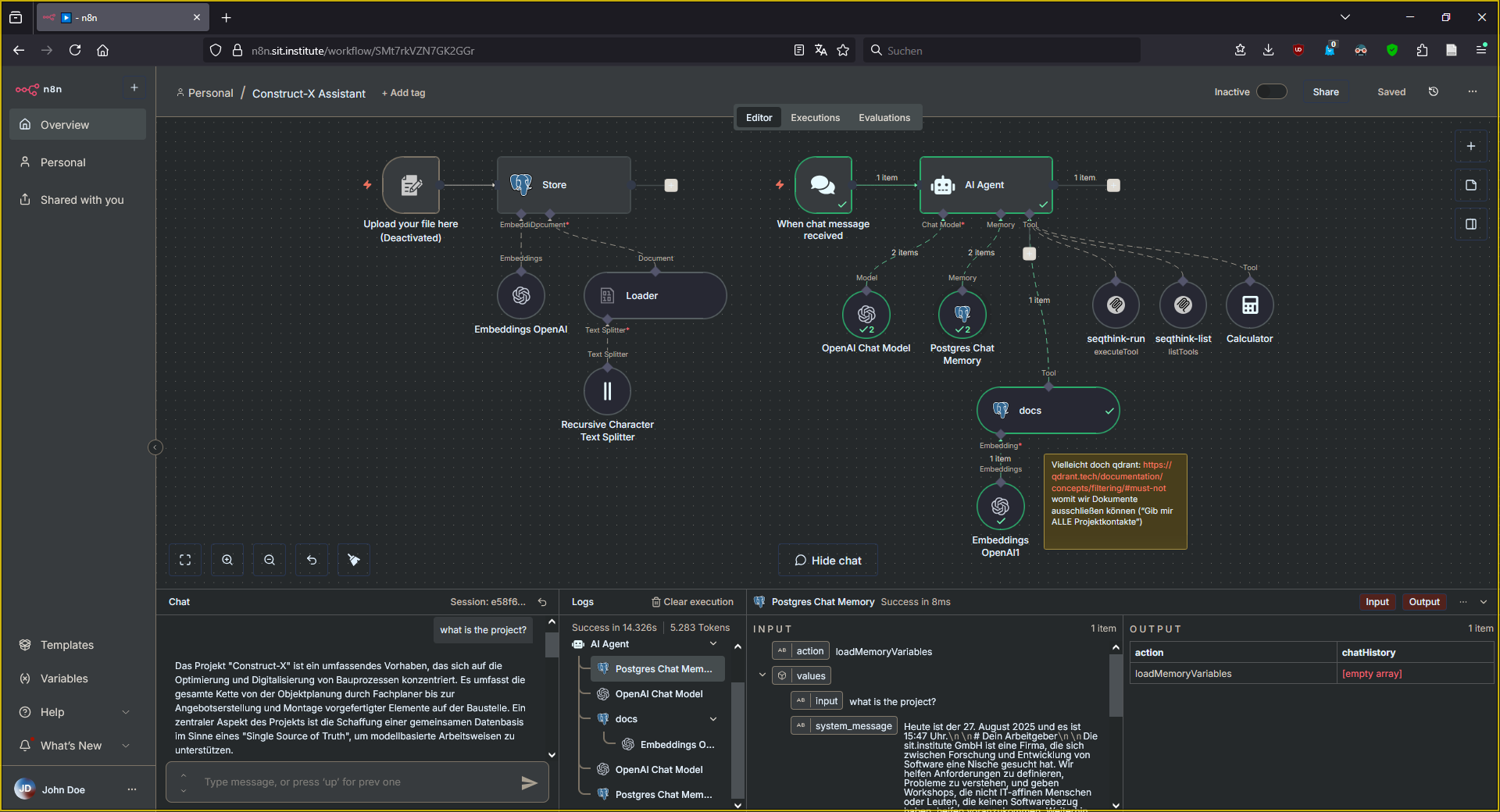Open the Postgres Chat Memory node
This screenshot has height=812, width=1500.
pos(962,315)
